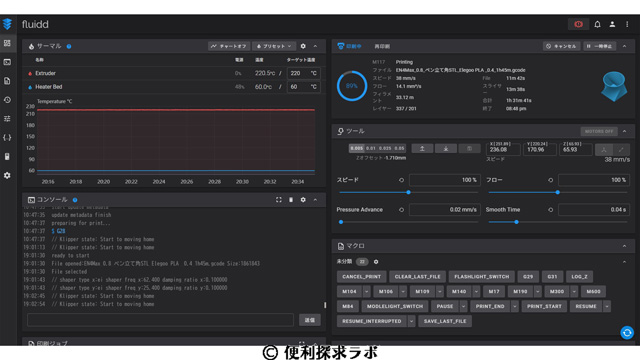Click the fluidd logo icon
The image size is (640, 360).
7,24
